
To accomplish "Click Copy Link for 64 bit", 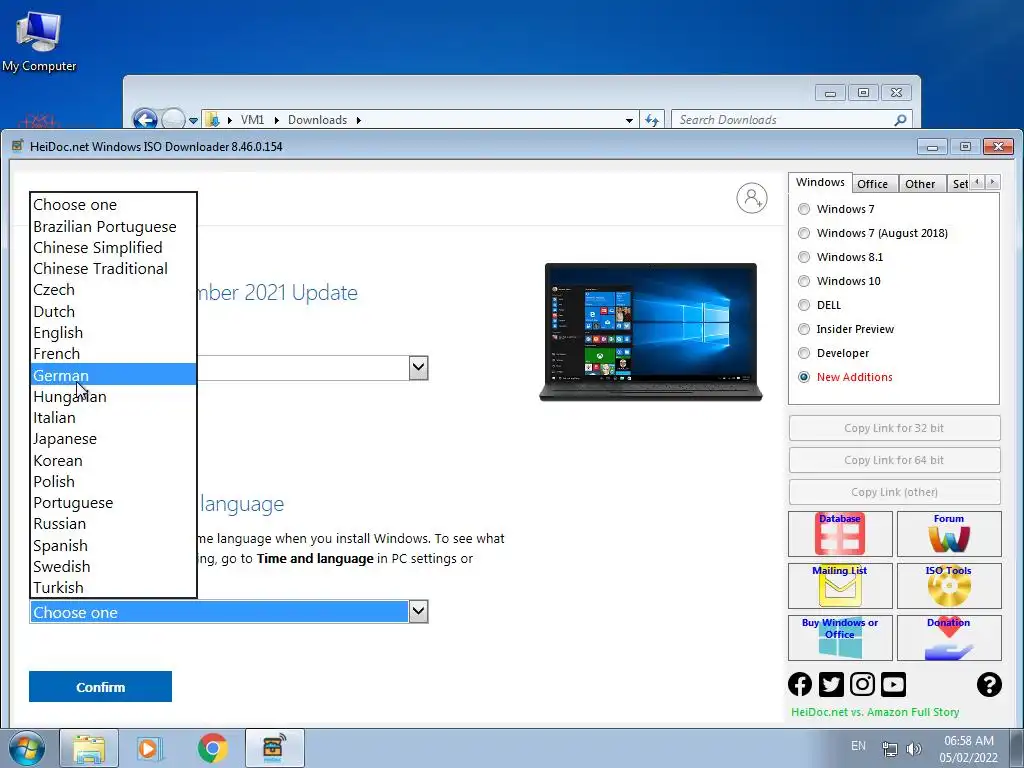I will pyautogui.click(x=894, y=460).
